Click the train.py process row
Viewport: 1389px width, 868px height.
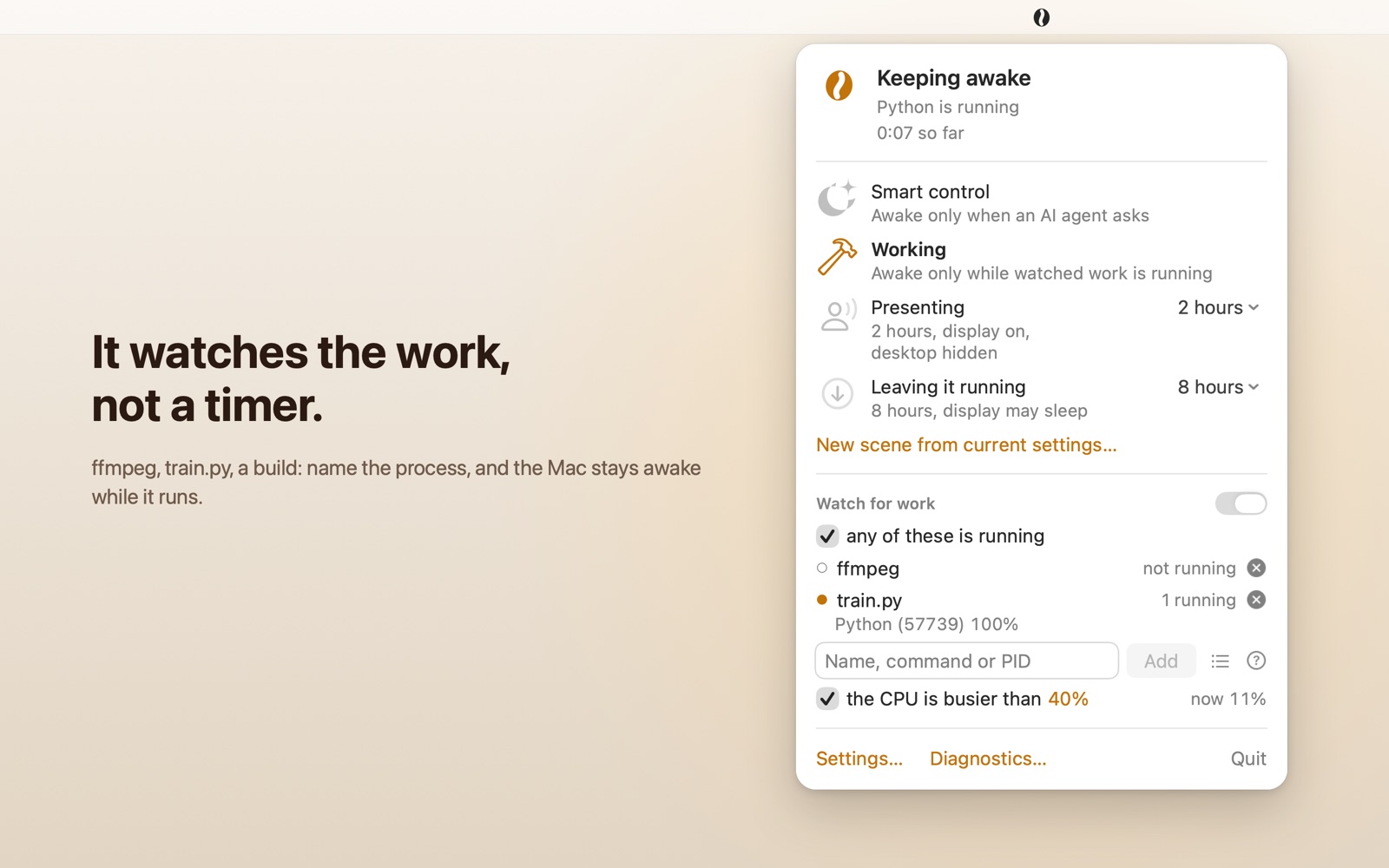click(x=1041, y=601)
